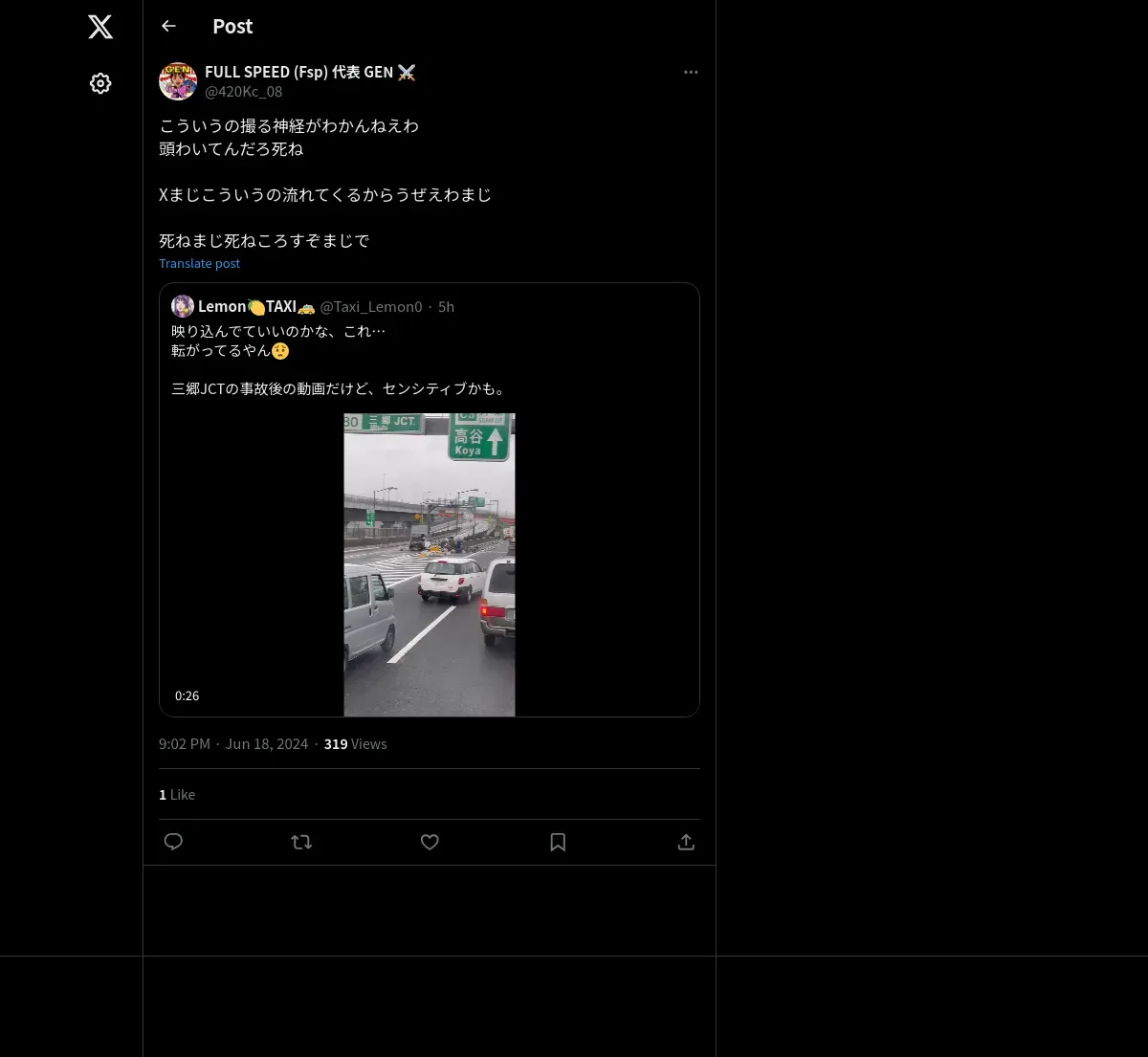Open the settings gear icon
This screenshot has height=1057, width=1148.
(100, 83)
